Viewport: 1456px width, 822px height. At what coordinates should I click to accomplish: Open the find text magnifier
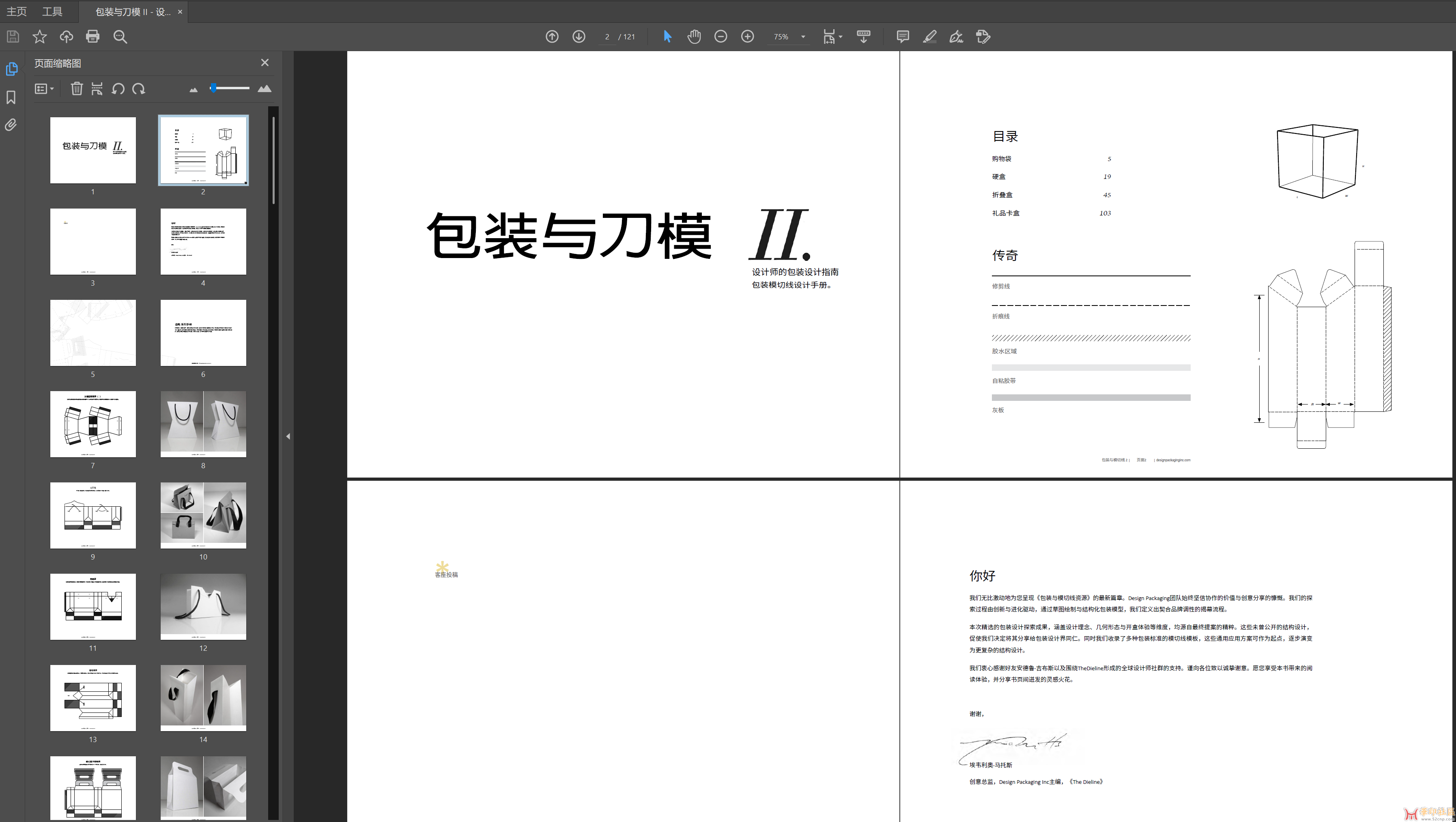(x=120, y=37)
